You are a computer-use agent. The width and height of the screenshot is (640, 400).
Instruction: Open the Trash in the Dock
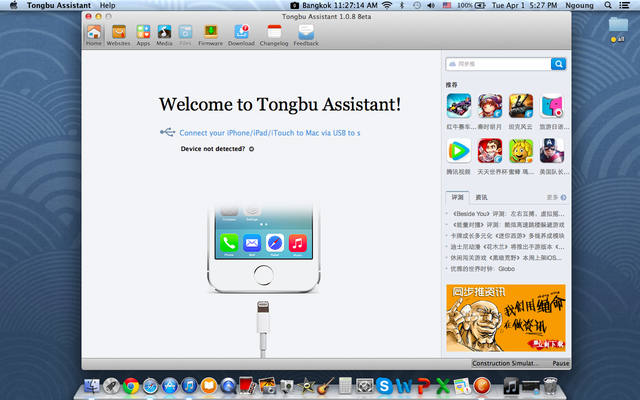[x=550, y=386]
